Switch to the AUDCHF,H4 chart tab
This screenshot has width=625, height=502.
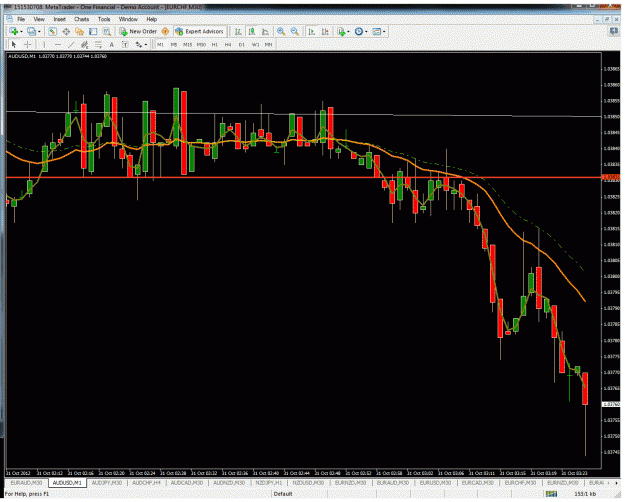146,483
